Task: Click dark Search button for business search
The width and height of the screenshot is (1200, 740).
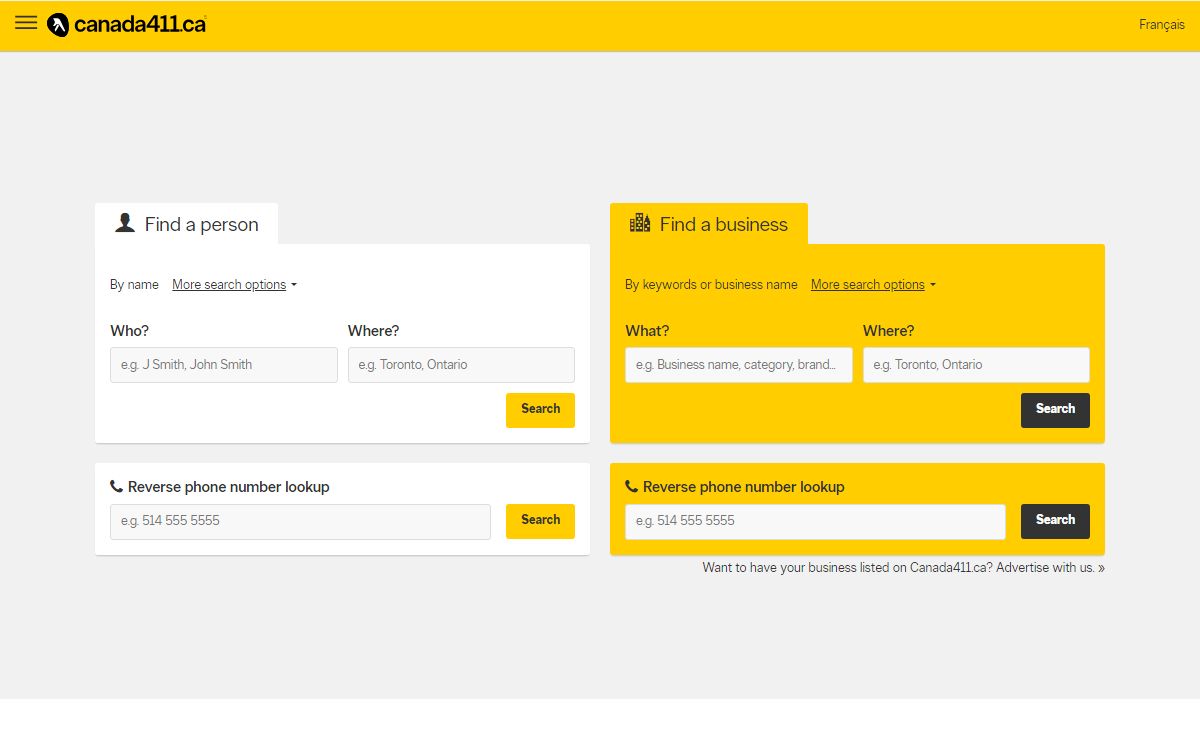Action: point(1055,410)
